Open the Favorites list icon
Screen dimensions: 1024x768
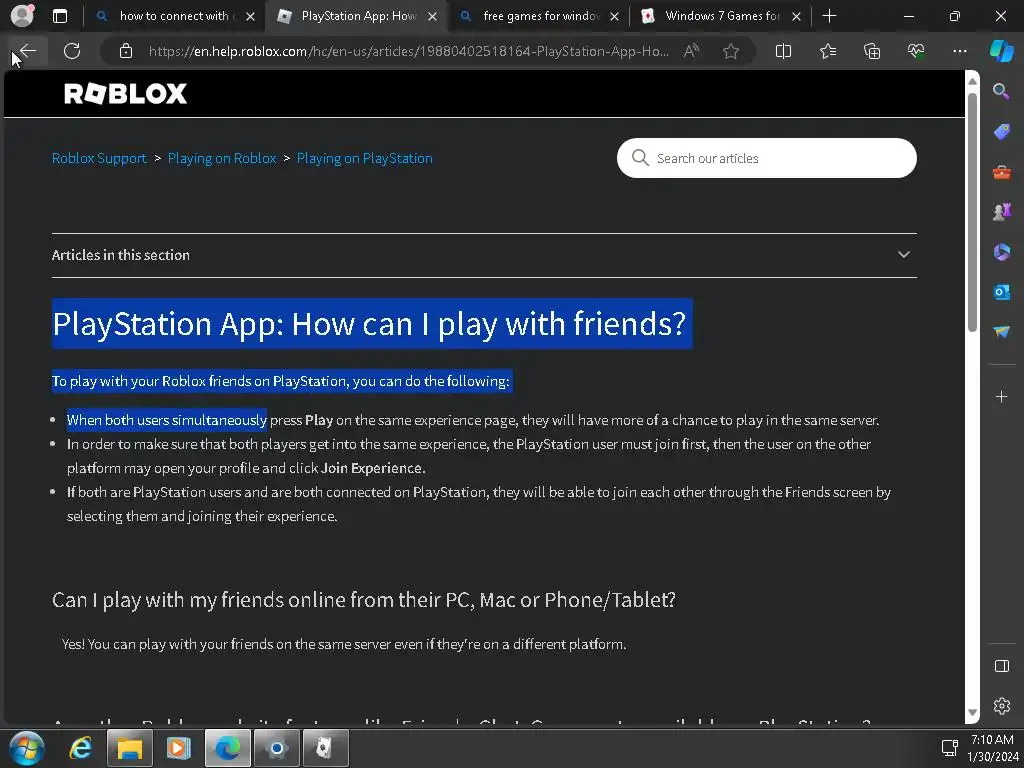[x=828, y=51]
